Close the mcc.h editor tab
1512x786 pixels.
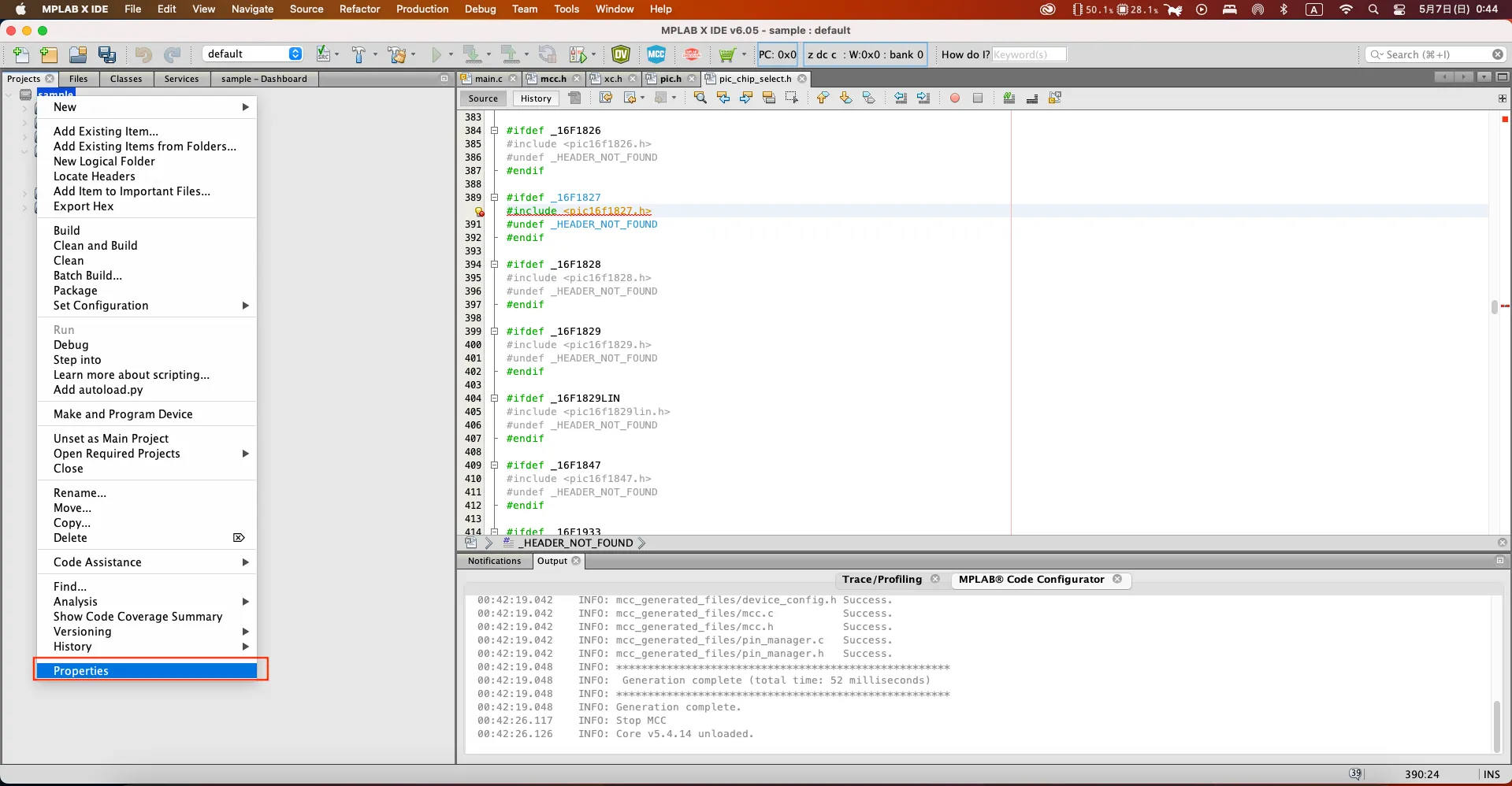[577, 79]
